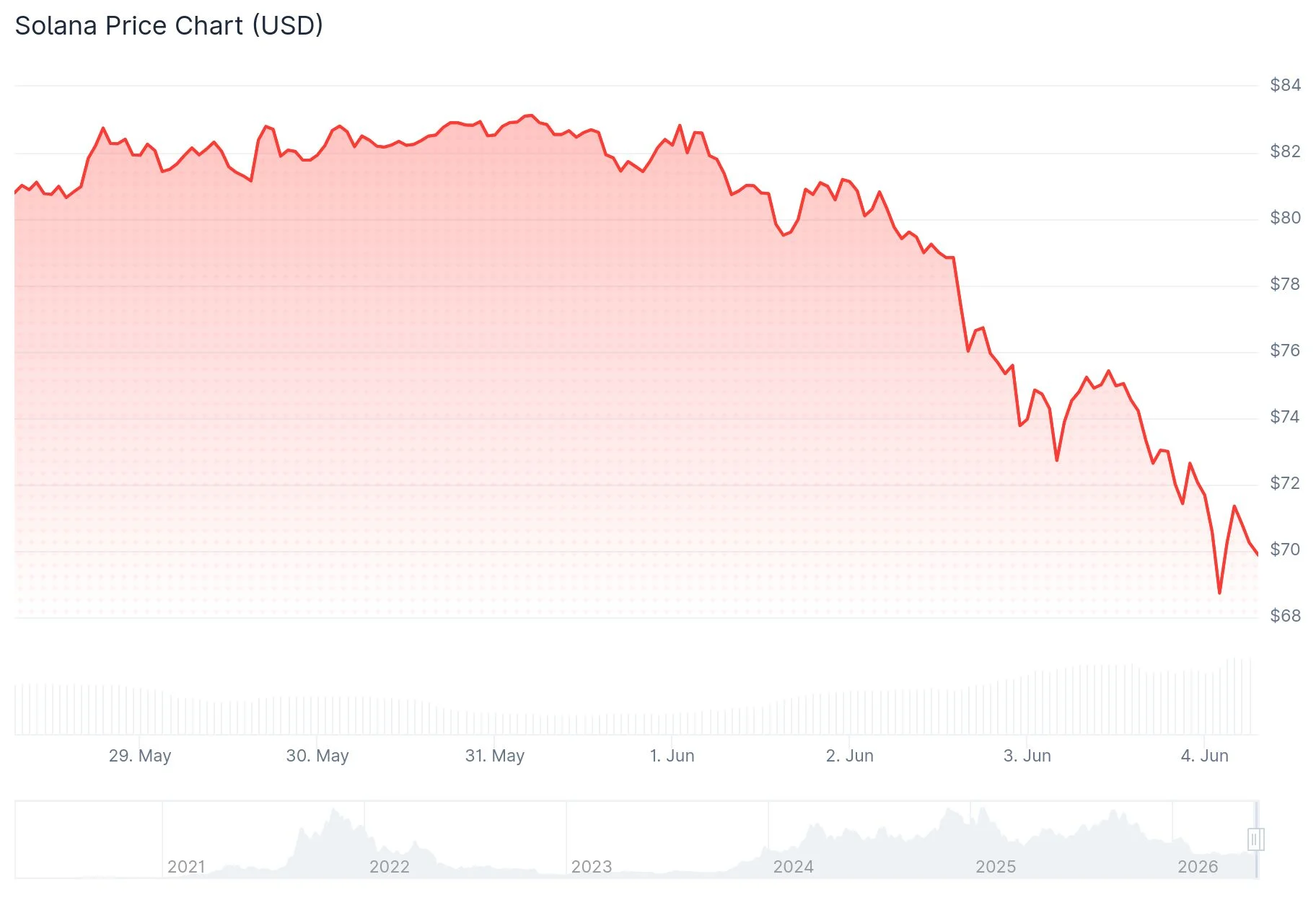The width and height of the screenshot is (1316, 900).
Task: Select 2023 in the navigator timeline
Action: tap(592, 867)
